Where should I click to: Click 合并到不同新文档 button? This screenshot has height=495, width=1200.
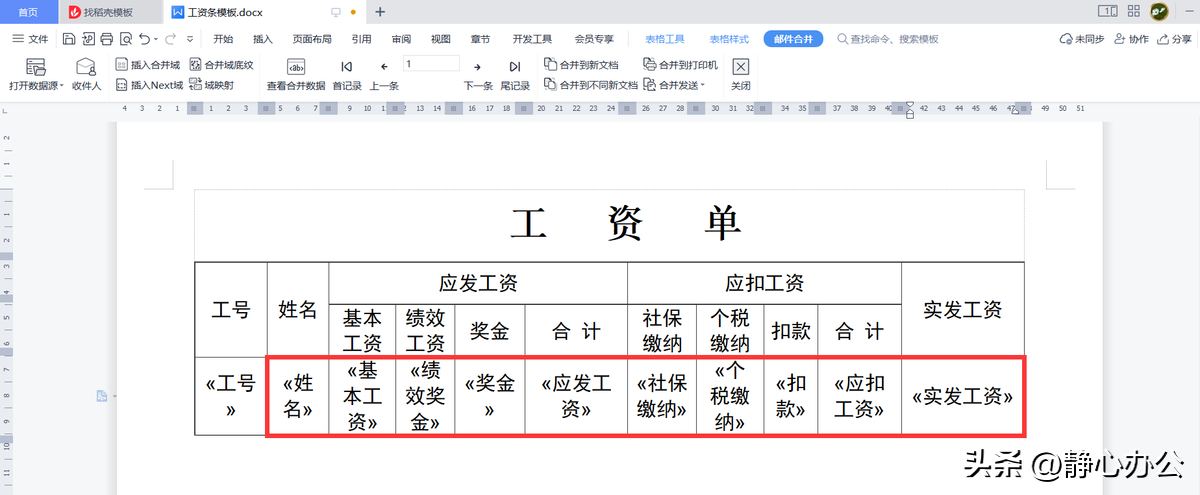point(591,85)
